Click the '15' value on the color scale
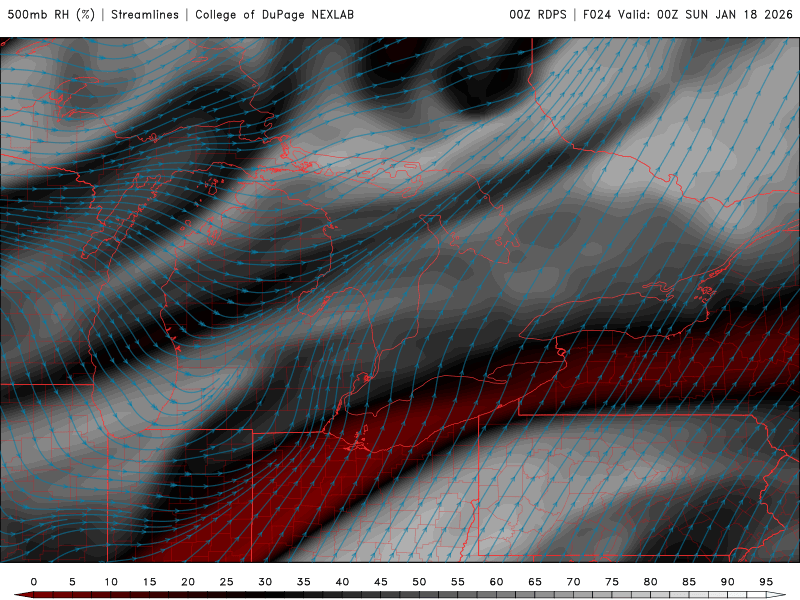Screen dimensions: 800x600 click(x=149, y=582)
